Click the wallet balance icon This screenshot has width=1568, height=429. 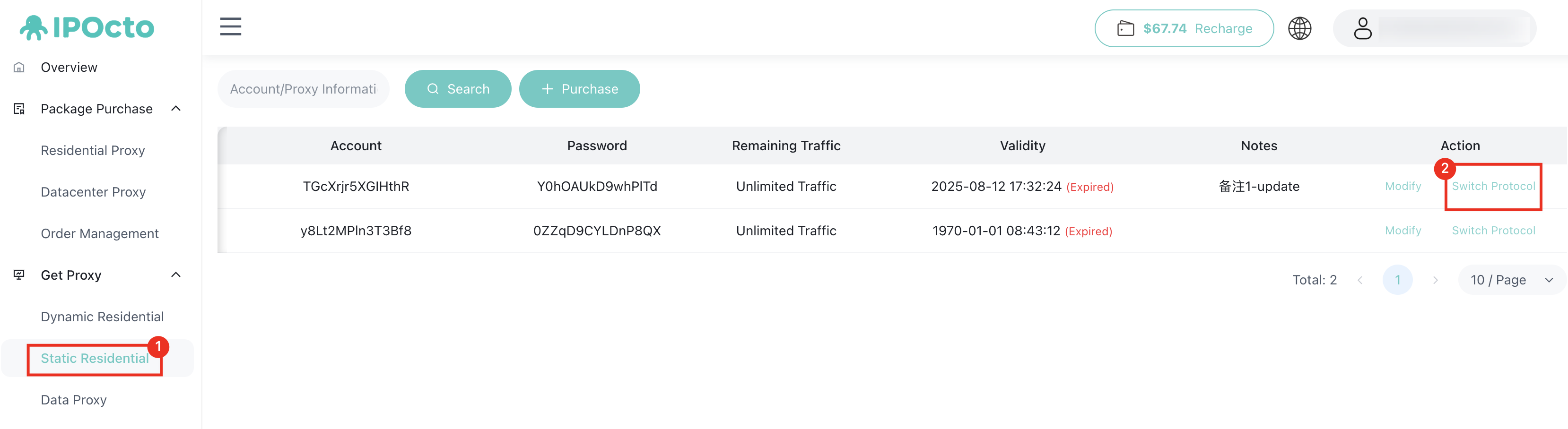point(1125,29)
